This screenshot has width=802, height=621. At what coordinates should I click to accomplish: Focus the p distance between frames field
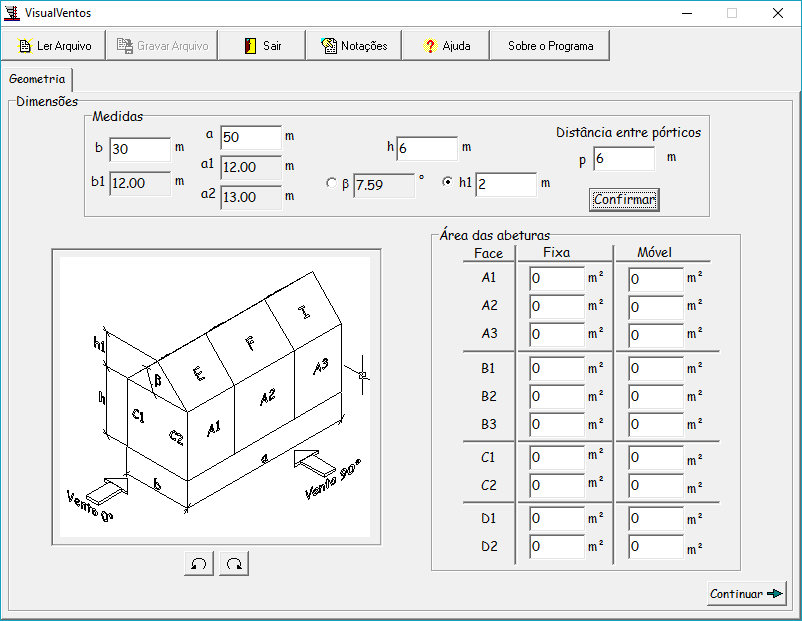pyautogui.click(x=624, y=159)
